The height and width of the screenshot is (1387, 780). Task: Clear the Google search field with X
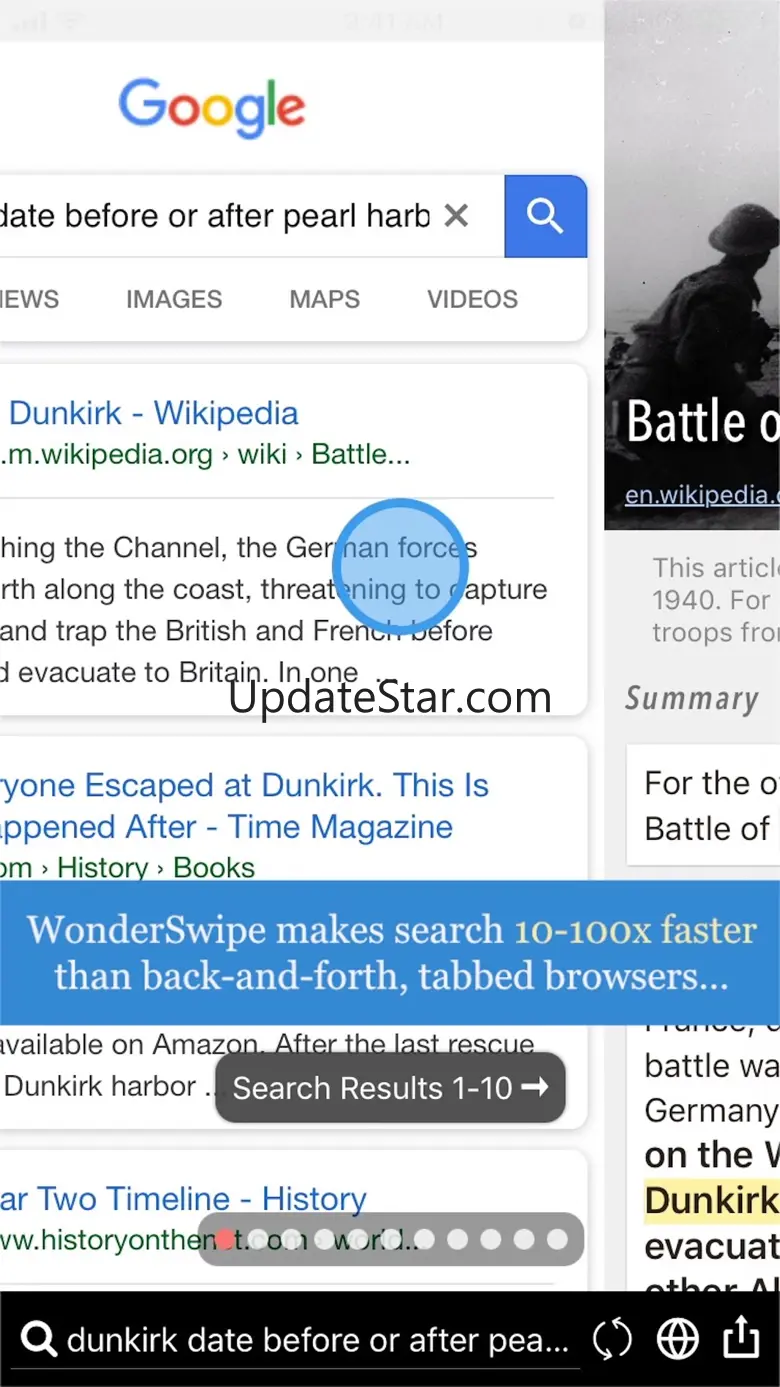(x=456, y=215)
